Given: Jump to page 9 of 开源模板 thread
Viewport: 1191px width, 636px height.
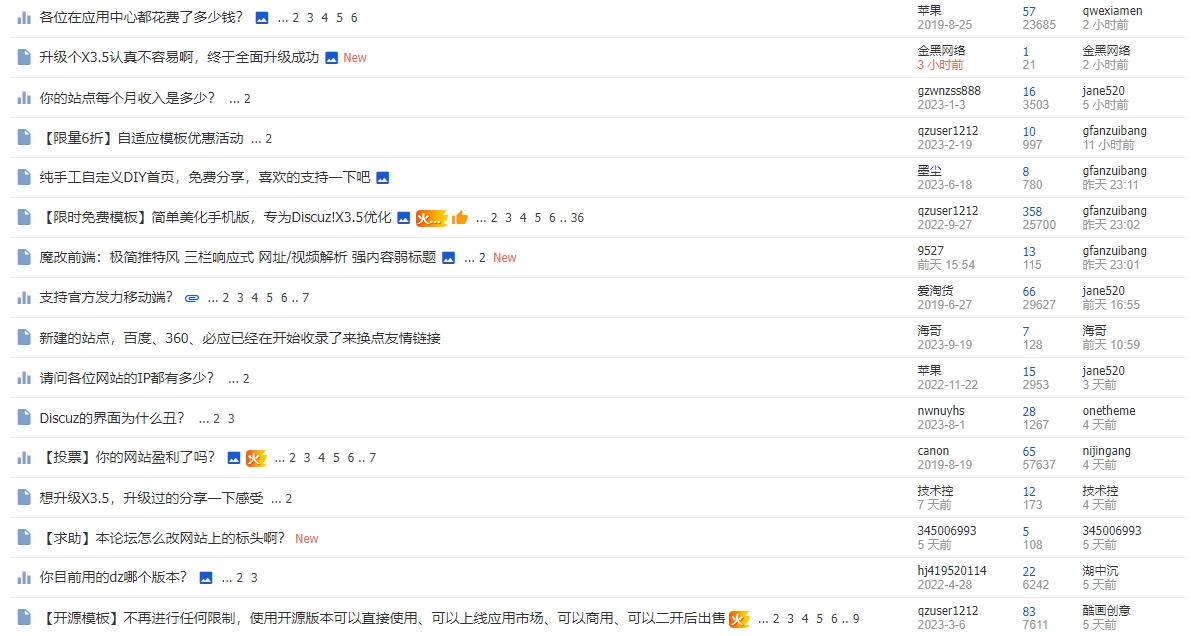Looking at the screenshot, I should pyautogui.click(x=856, y=618).
